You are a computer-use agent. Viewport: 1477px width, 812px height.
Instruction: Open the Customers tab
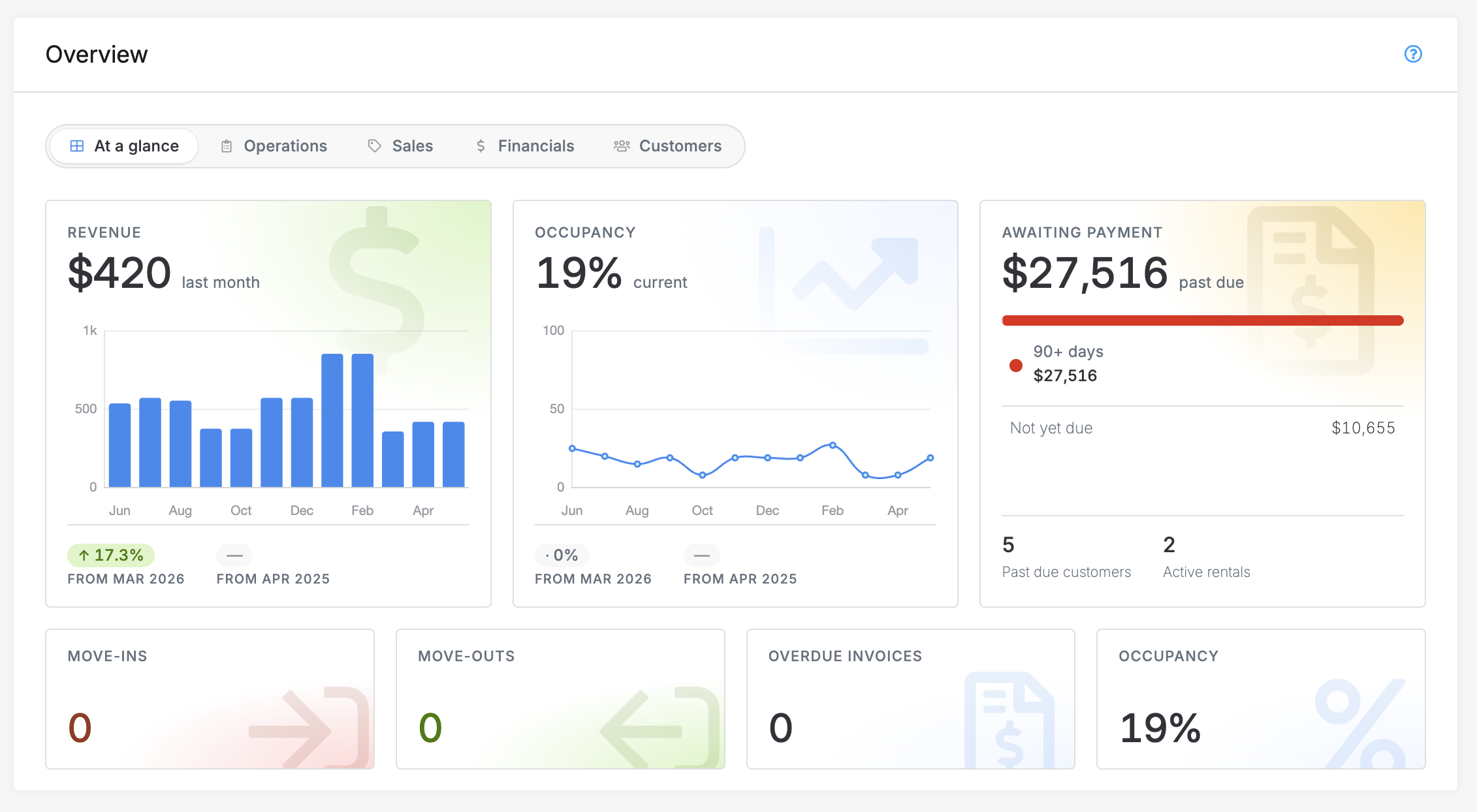667,146
